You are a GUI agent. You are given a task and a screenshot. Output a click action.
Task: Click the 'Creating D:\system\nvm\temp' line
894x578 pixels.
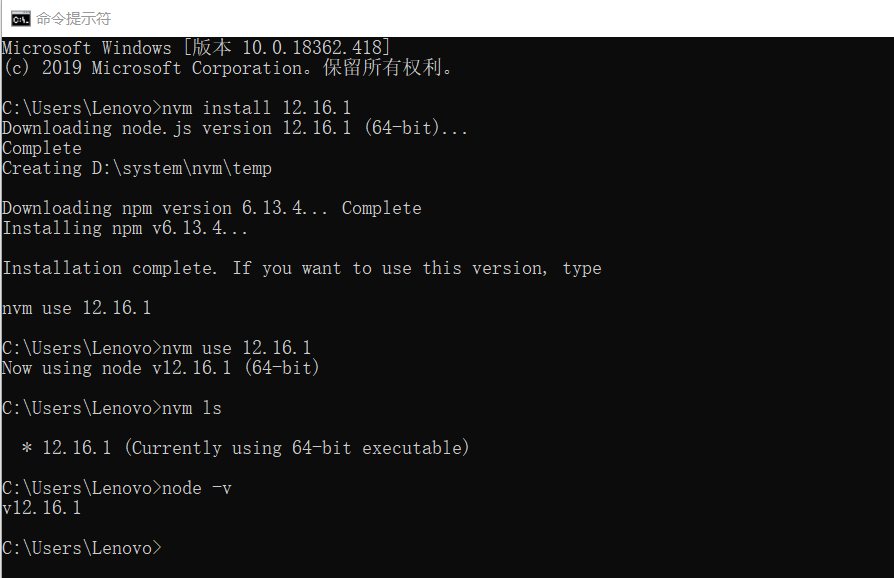tap(137, 168)
